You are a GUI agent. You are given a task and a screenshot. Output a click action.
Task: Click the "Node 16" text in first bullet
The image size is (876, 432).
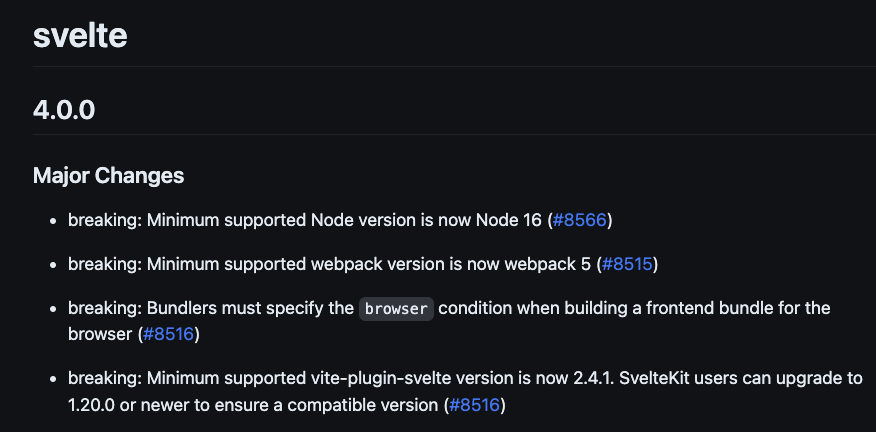coord(508,221)
